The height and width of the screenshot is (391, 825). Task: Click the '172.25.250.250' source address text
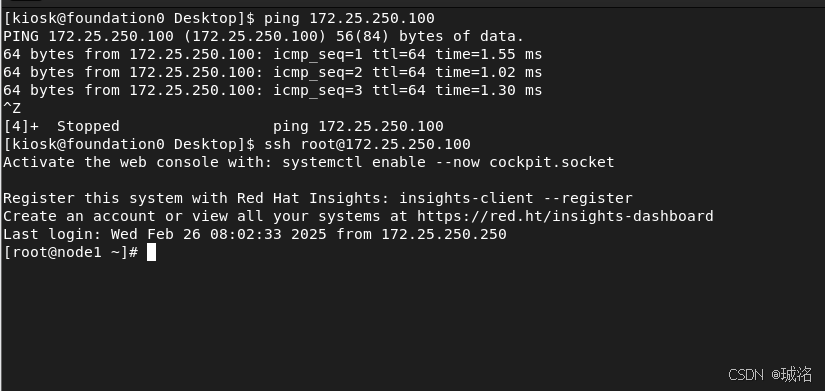444,234
